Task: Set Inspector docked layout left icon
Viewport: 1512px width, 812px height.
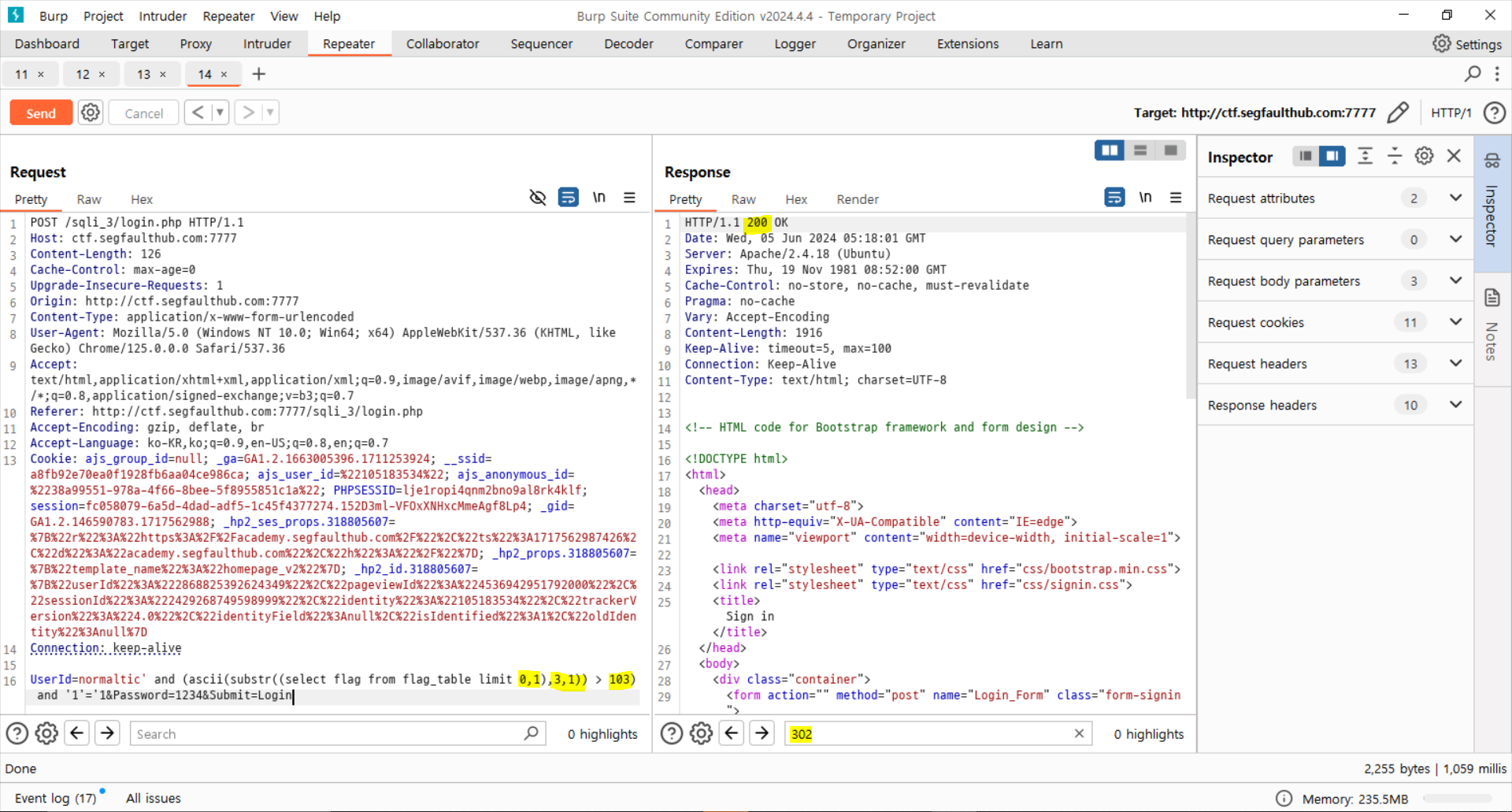Action: point(1306,156)
